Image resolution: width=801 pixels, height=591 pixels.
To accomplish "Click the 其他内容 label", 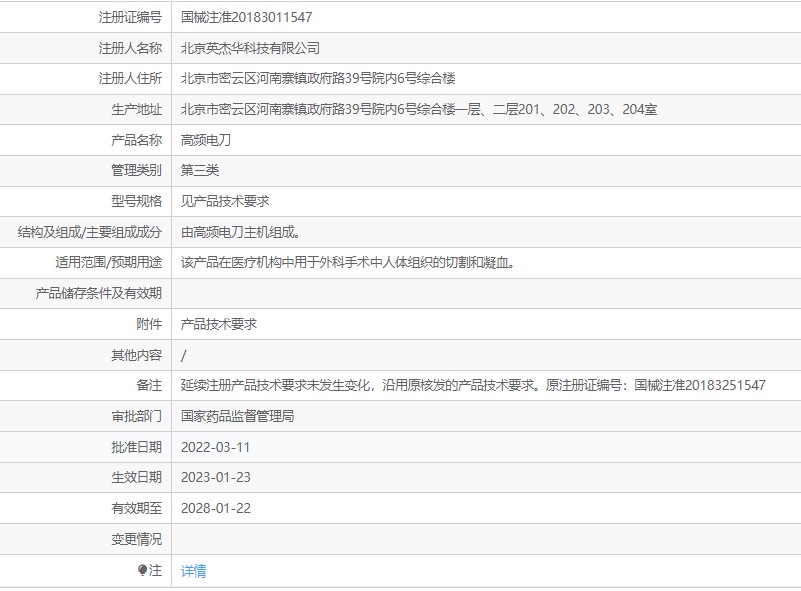I will point(136,355).
